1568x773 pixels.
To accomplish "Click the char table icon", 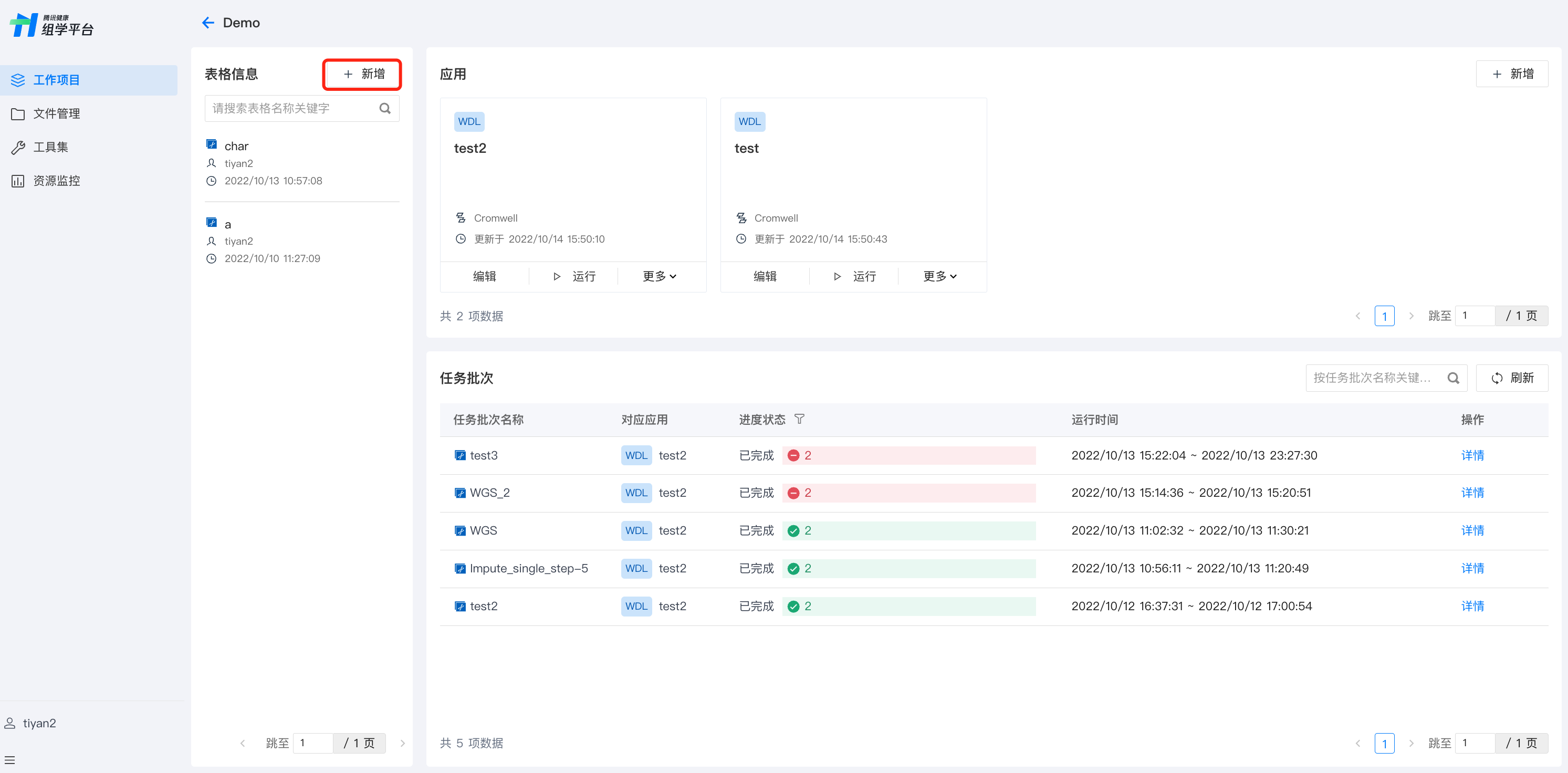I will point(211,145).
